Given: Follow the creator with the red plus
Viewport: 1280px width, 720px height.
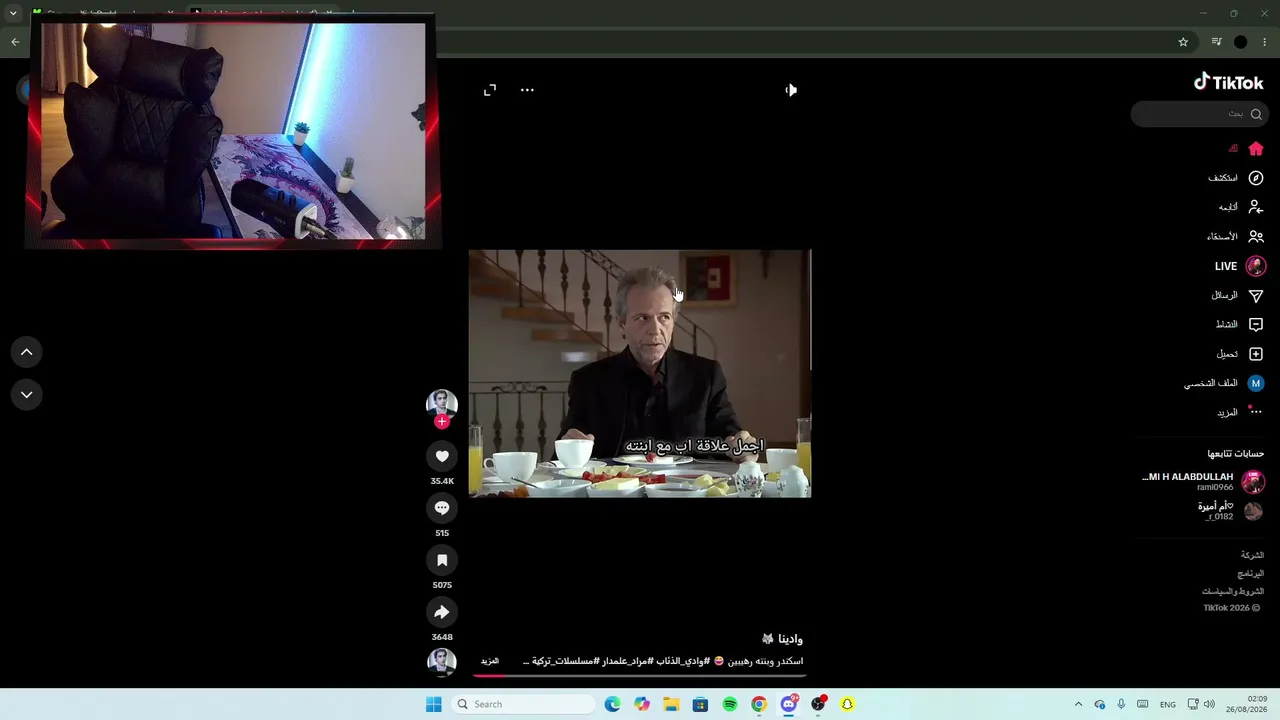Looking at the screenshot, I should pos(442,422).
